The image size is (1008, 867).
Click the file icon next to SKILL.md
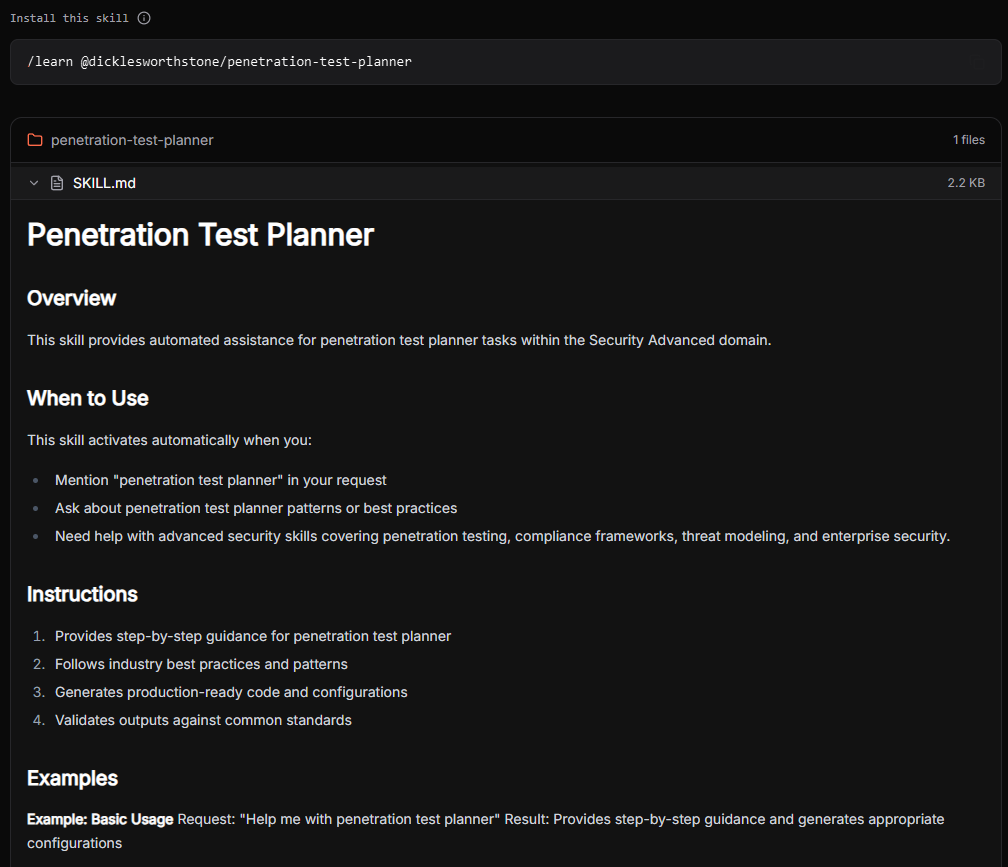pyautogui.click(x=57, y=183)
